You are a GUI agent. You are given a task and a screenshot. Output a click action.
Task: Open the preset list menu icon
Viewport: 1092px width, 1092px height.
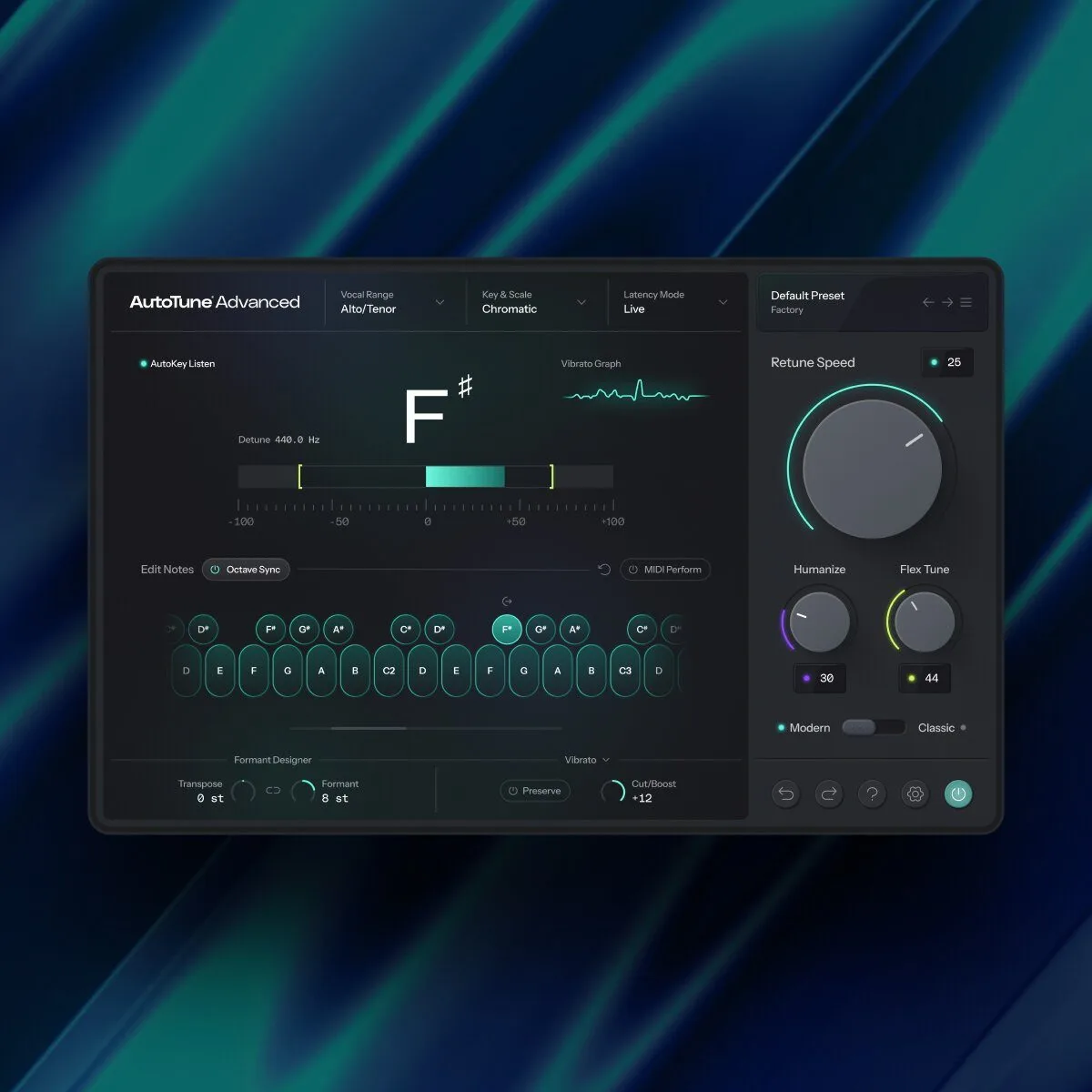click(x=966, y=302)
